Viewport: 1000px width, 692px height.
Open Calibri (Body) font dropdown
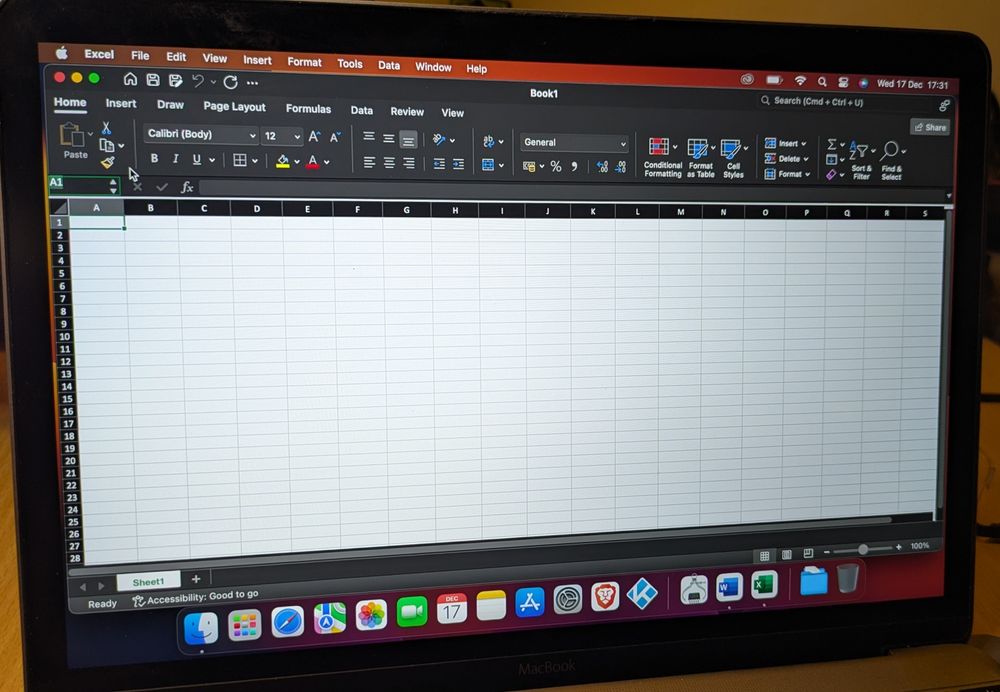(200, 135)
